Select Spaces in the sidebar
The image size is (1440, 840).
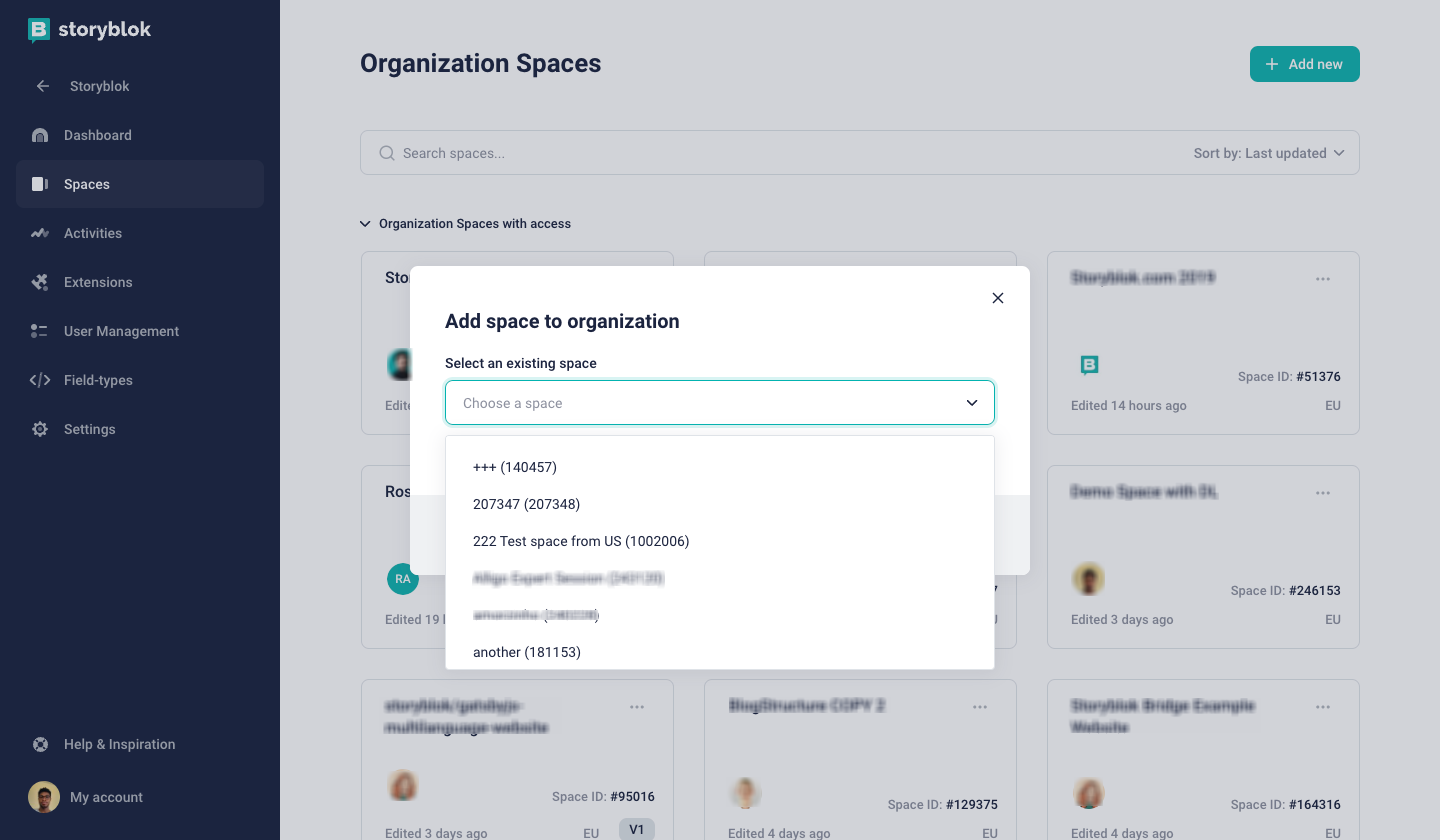(140, 184)
